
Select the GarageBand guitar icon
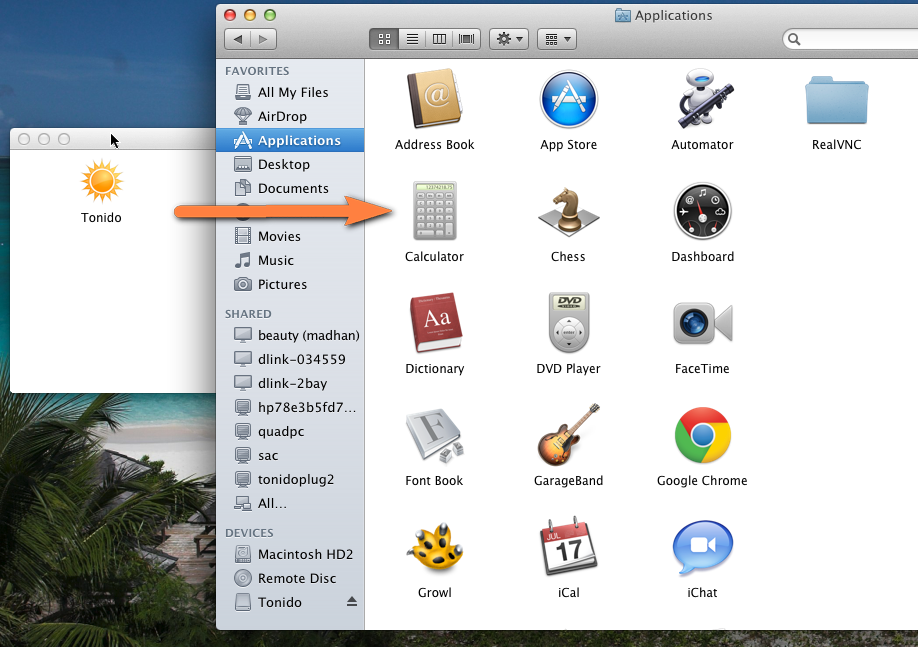568,434
